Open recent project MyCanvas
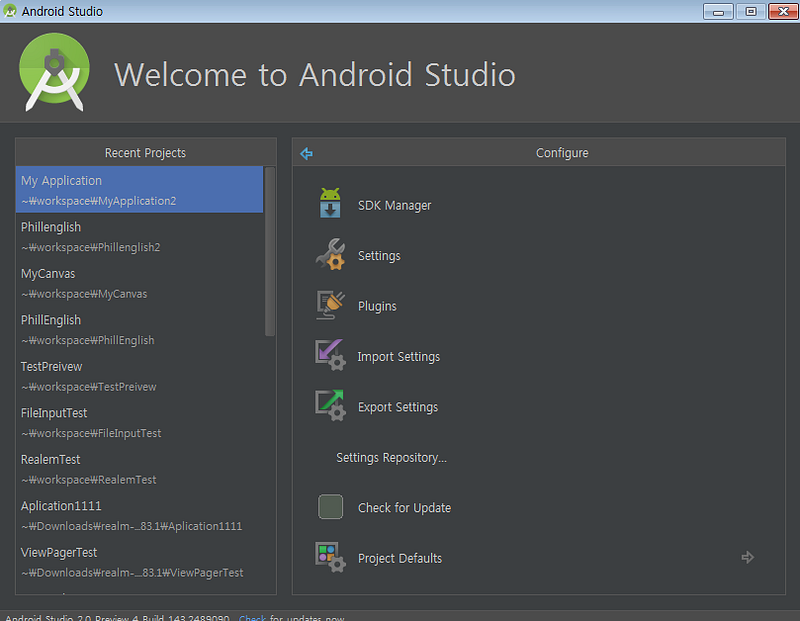Screen dimensions: 800x621 (x=139, y=283)
